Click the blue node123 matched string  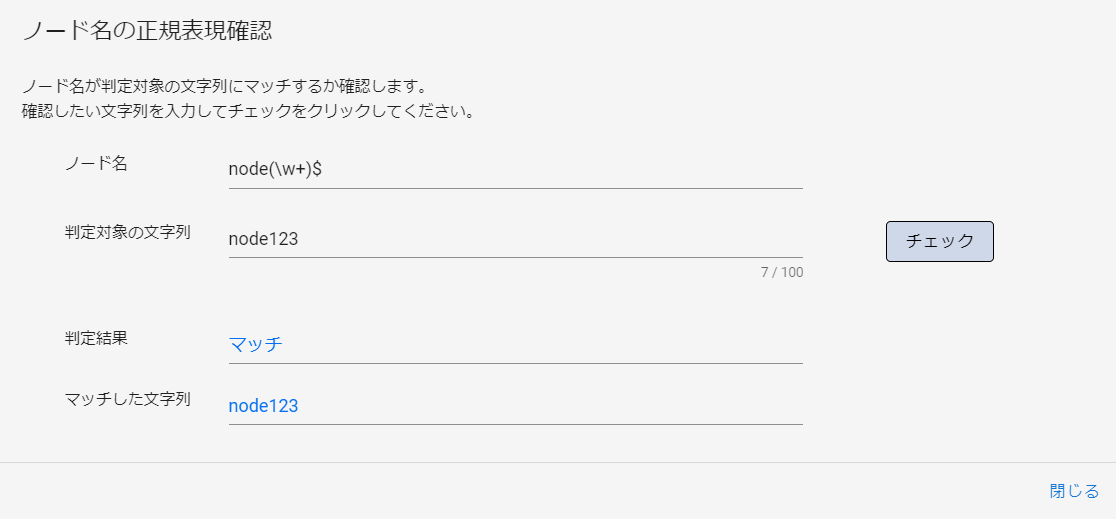[263, 406]
